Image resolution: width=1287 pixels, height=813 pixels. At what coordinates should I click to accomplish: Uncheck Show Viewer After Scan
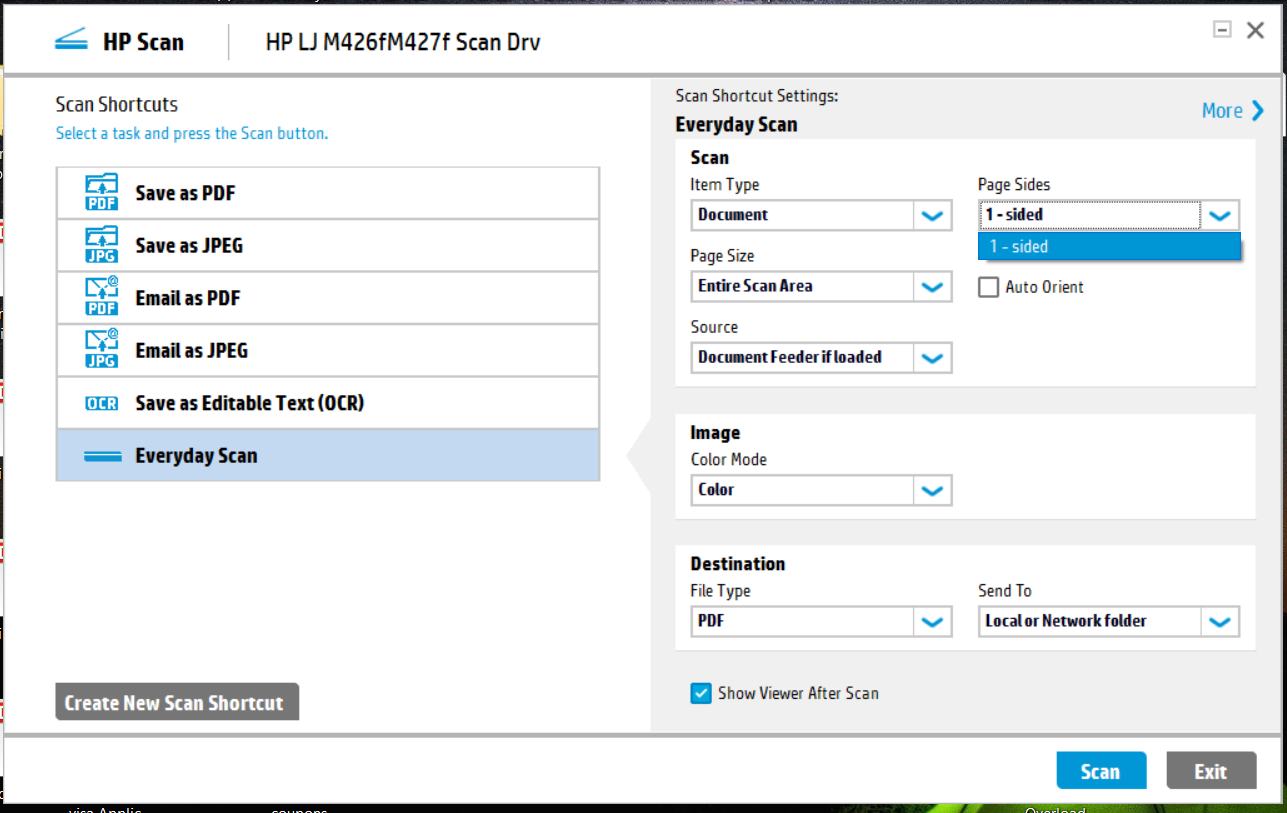(701, 693)
